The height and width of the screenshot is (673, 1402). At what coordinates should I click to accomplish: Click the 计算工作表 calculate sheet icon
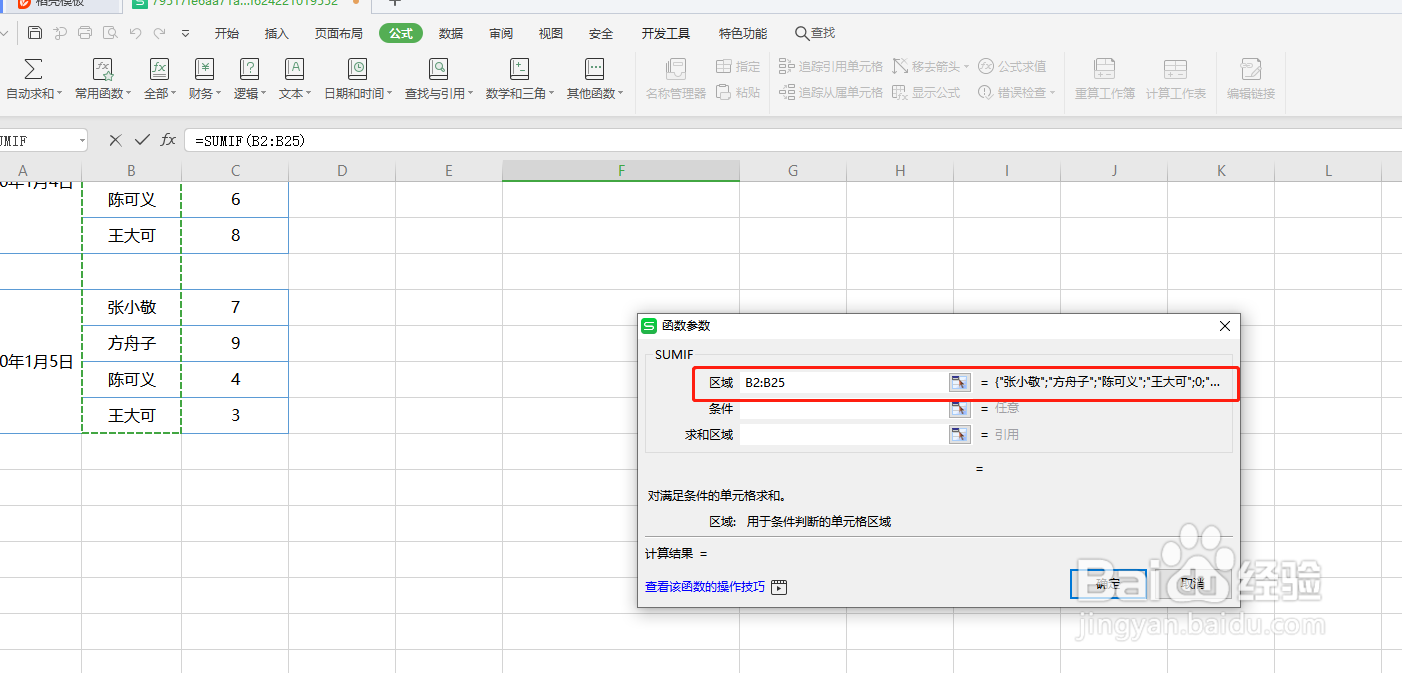[1175, 69]
